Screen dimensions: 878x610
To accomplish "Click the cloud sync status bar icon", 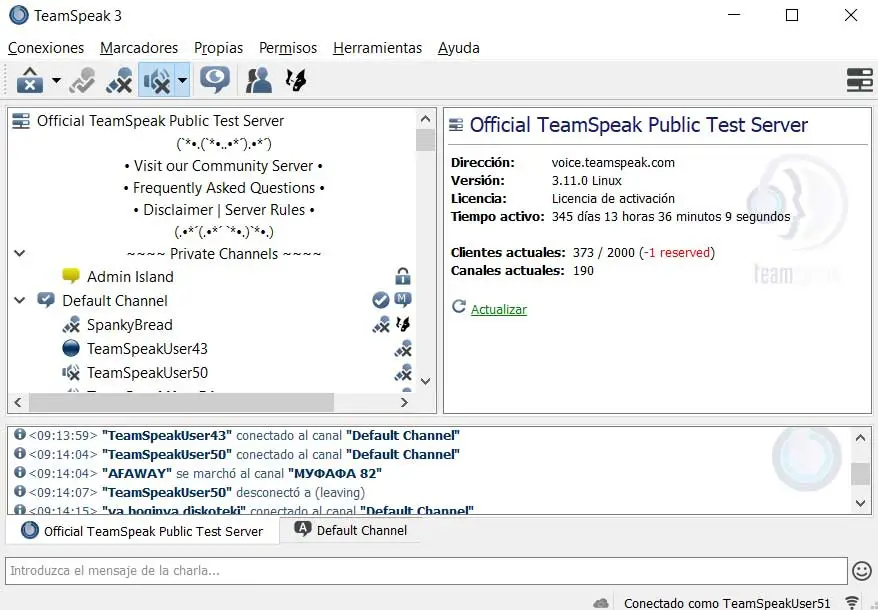I will 601,603.
